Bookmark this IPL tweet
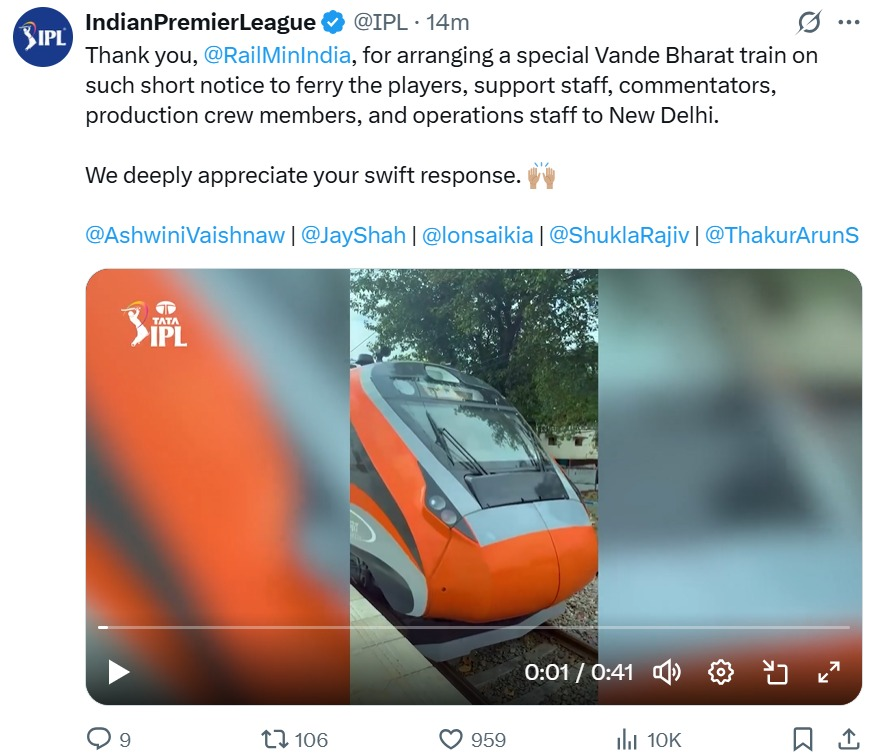Viewport: 874px width, 756px height. (802, 739)
